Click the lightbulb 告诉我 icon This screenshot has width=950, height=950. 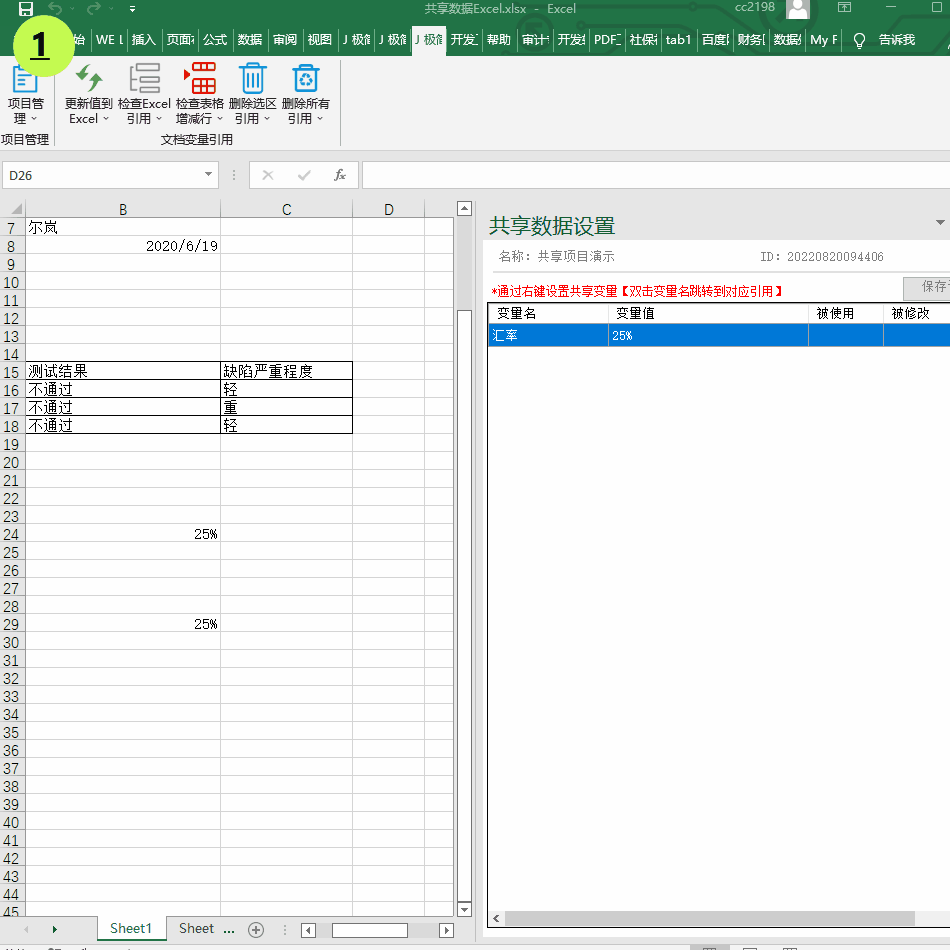858,40
